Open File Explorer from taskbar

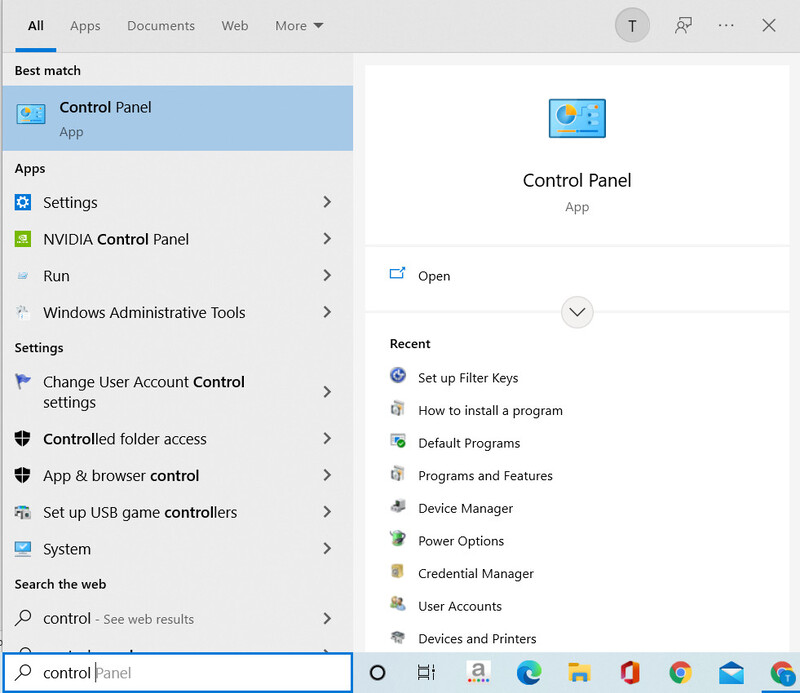[x=579, y=673]
